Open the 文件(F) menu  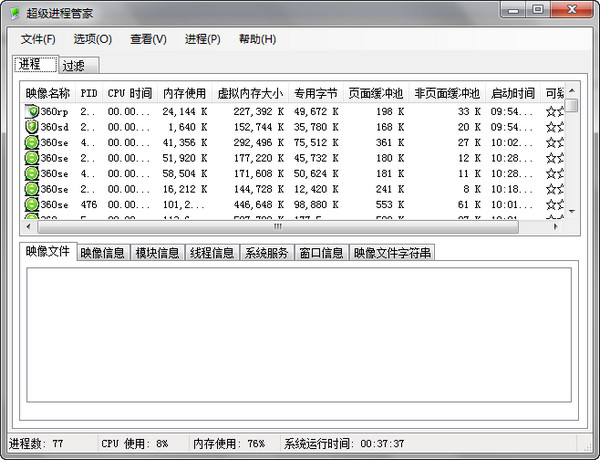(x=38, y=39)
